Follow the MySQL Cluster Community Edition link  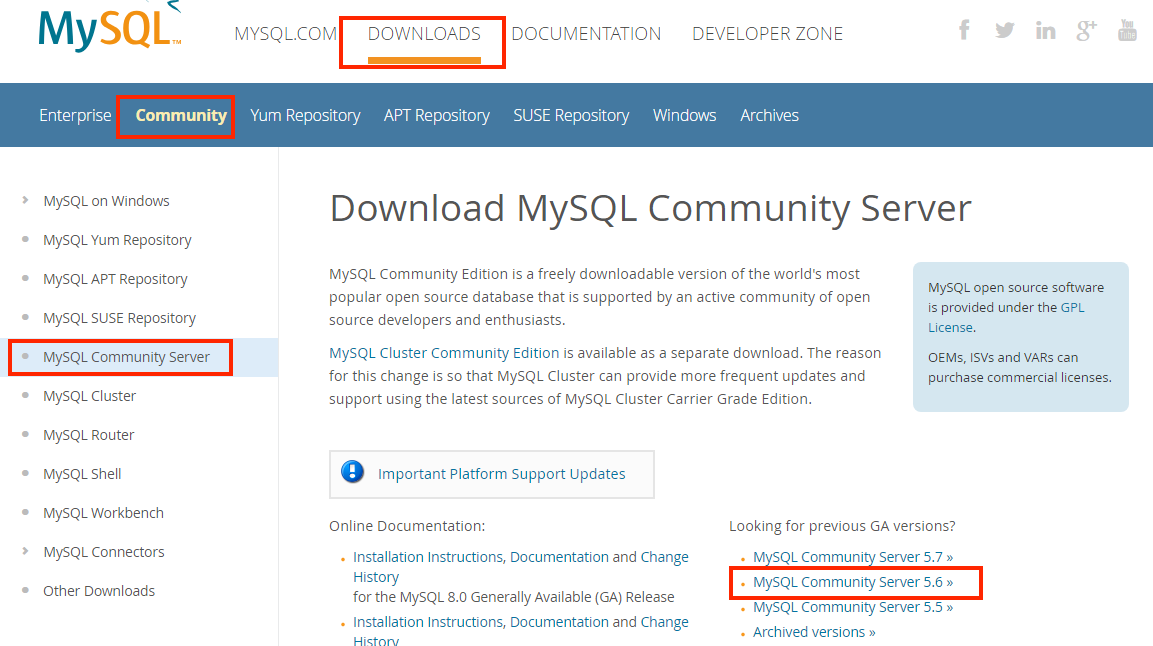444,353
